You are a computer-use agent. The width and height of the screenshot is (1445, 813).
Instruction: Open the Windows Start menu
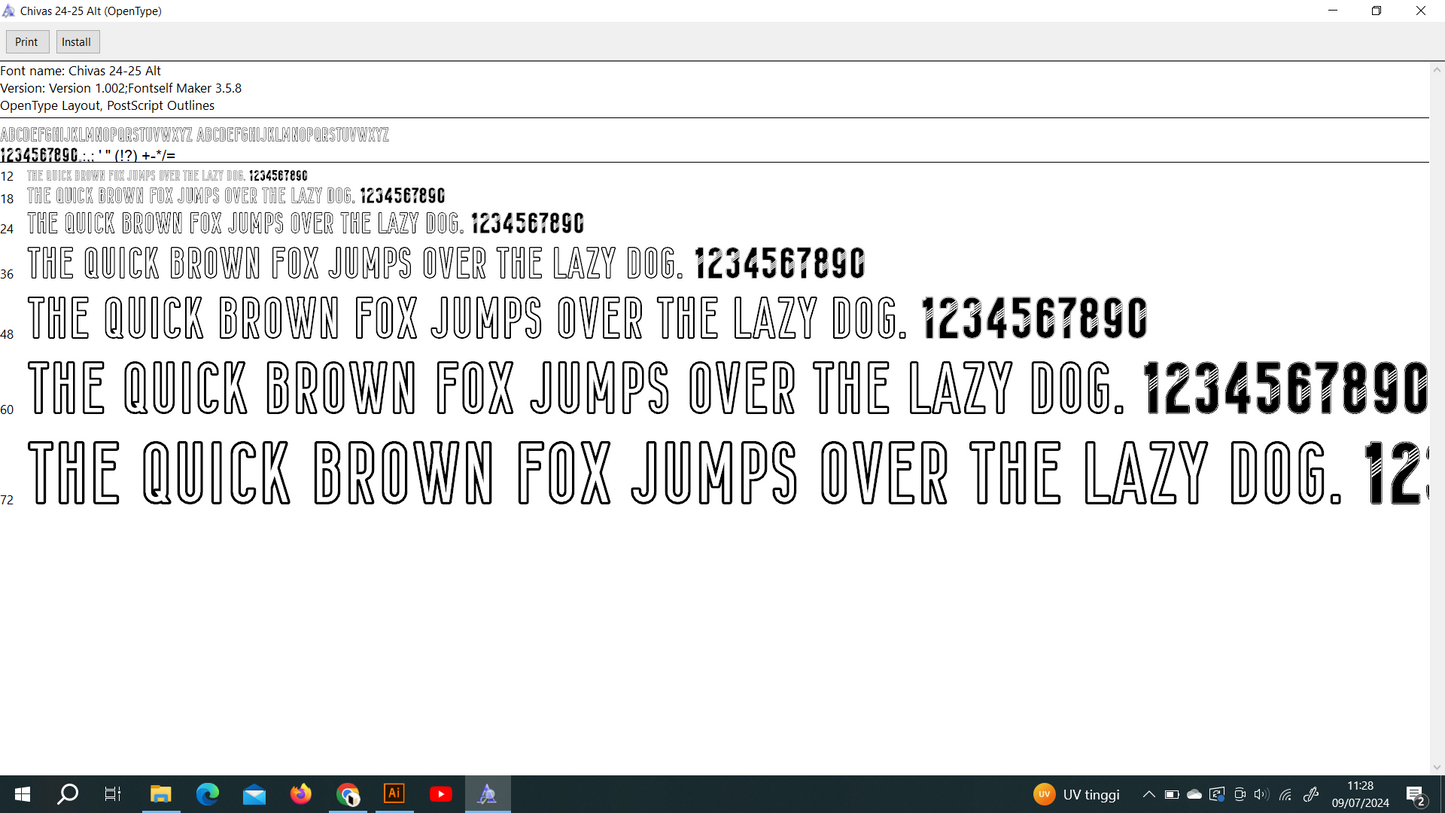[x=21, y=794]
